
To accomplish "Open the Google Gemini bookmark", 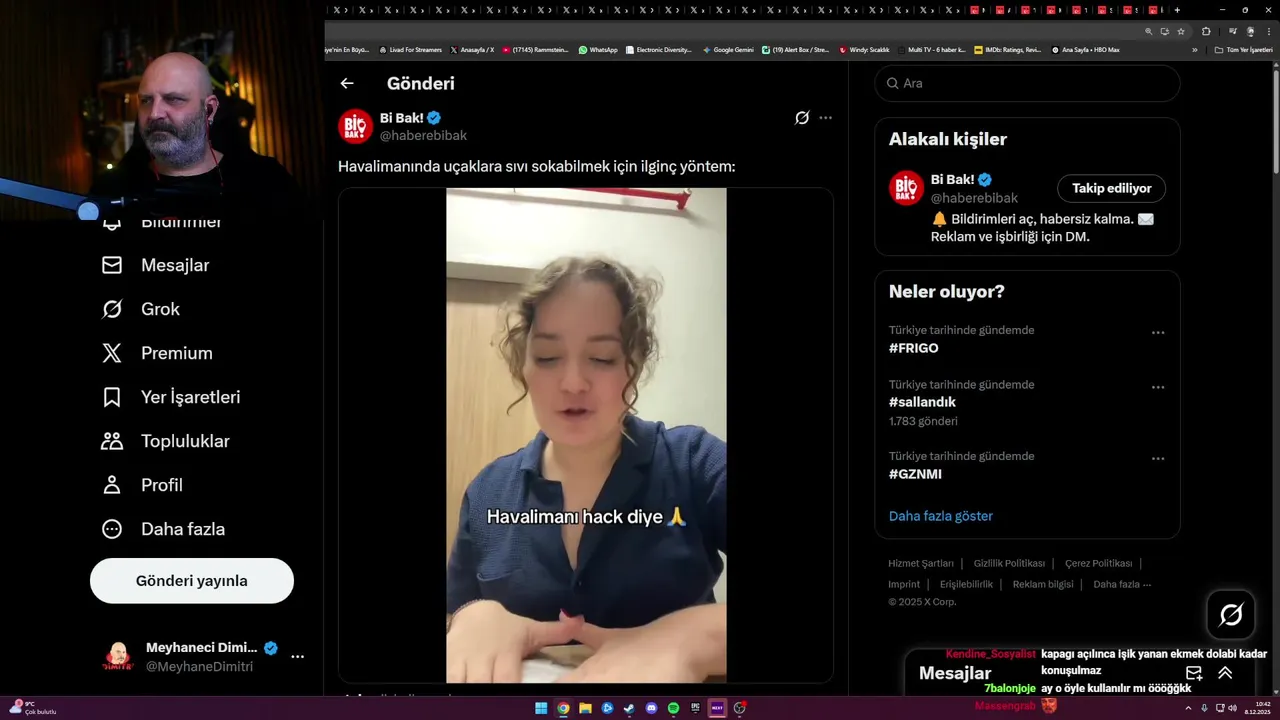I will (x=728, y=50).
